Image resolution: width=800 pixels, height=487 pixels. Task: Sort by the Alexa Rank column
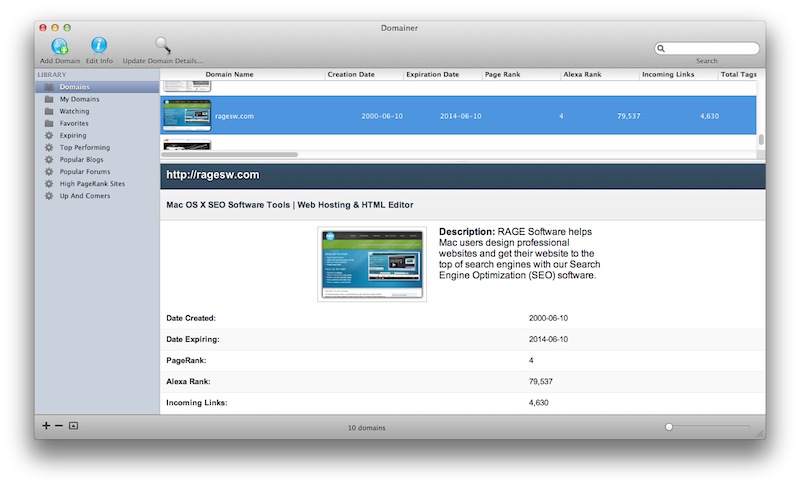[x=581, y=75]
